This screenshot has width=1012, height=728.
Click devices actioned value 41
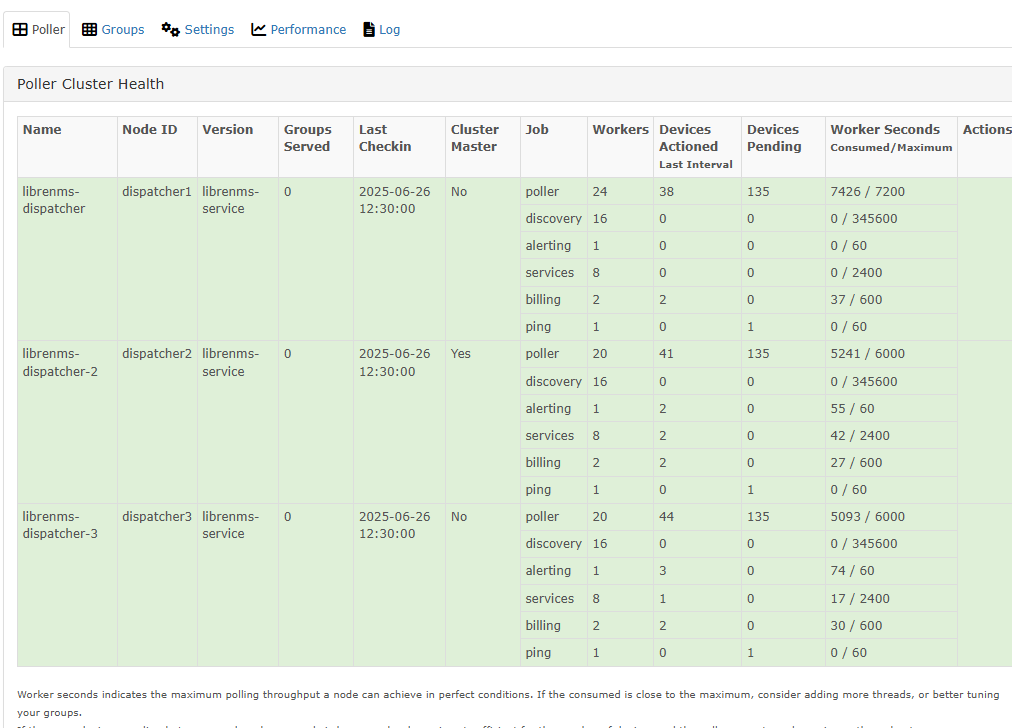pyautogui.click(x=666, y=354)
